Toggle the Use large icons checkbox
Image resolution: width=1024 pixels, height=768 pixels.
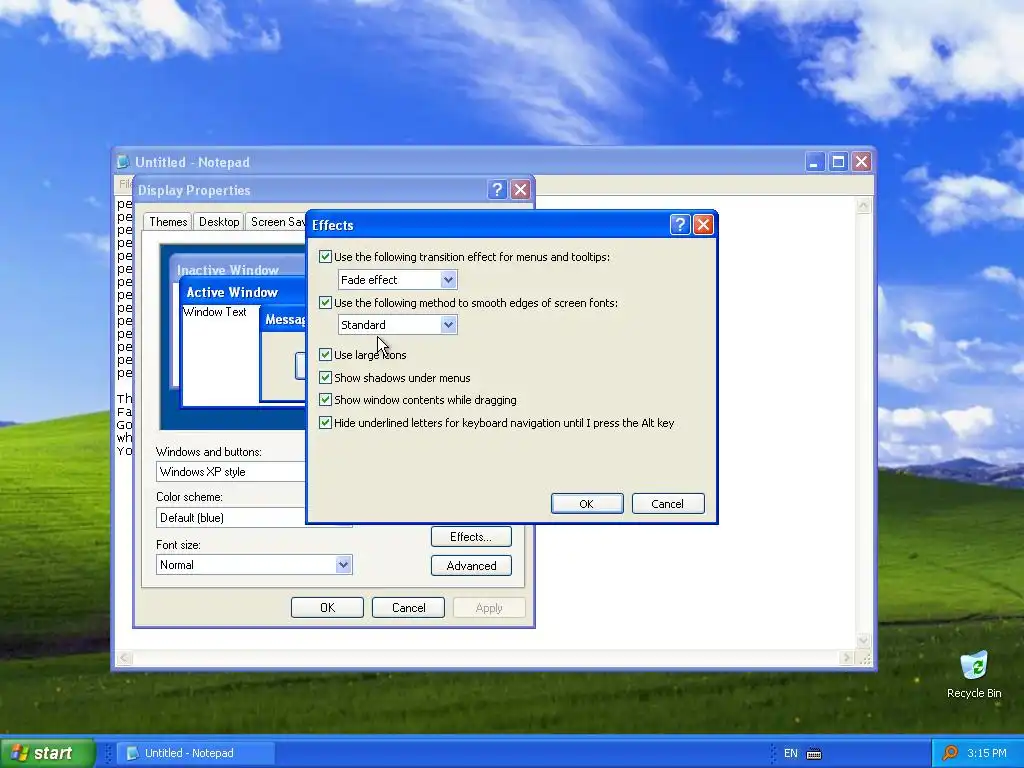325,355
